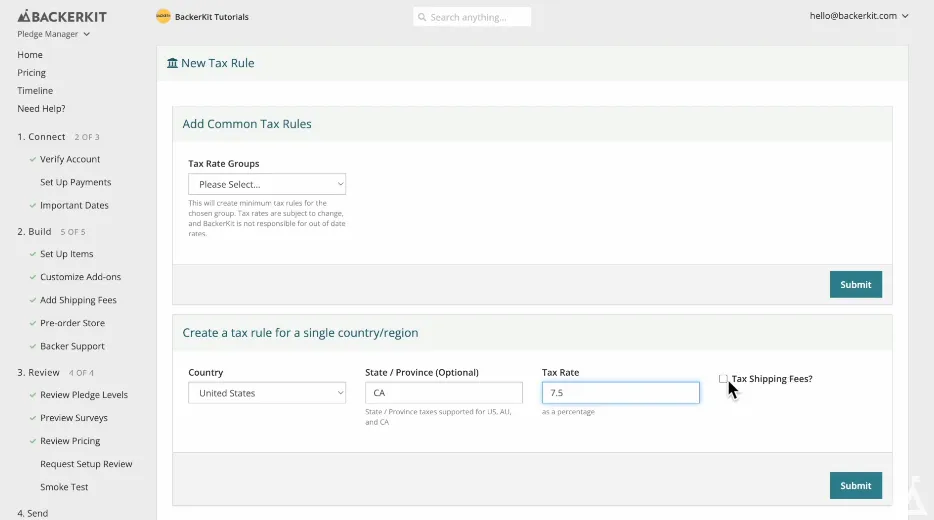Open the Country dropdown showing United States
Screen dimensions: 934x520
(x=267, y=393)
